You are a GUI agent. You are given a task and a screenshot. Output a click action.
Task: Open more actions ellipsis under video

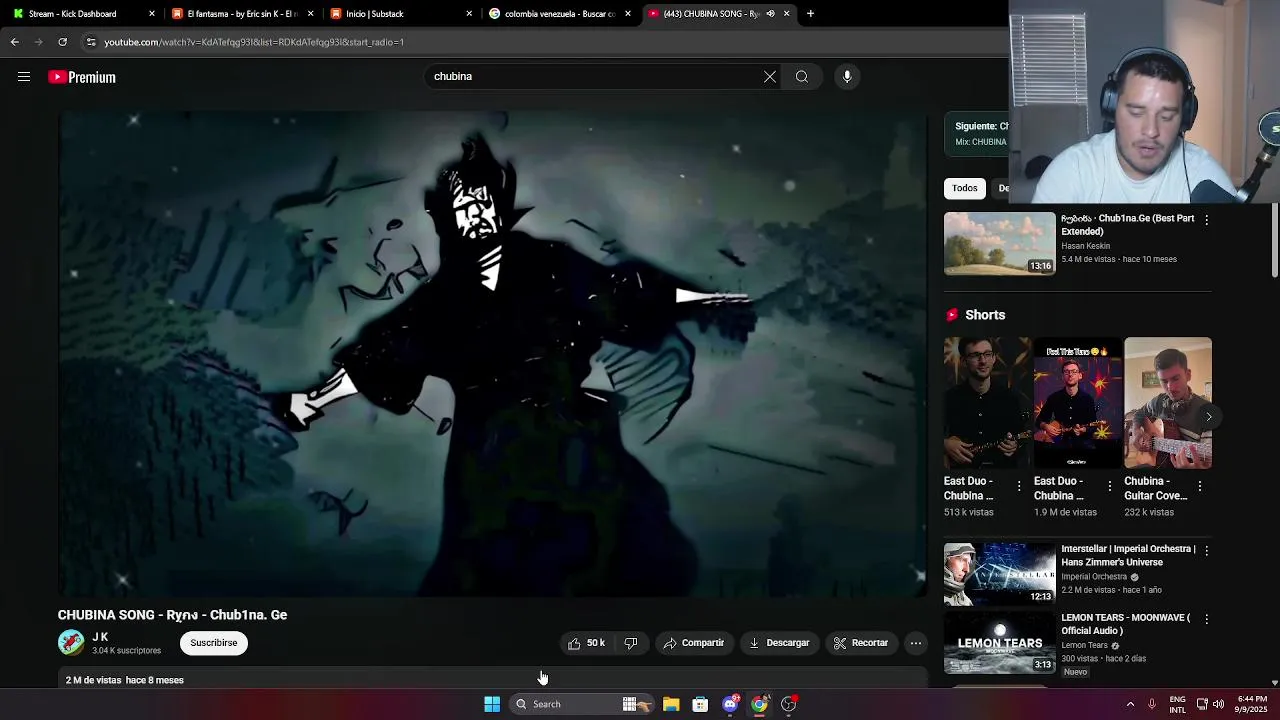pyautogui.click(x=916, y=643)
